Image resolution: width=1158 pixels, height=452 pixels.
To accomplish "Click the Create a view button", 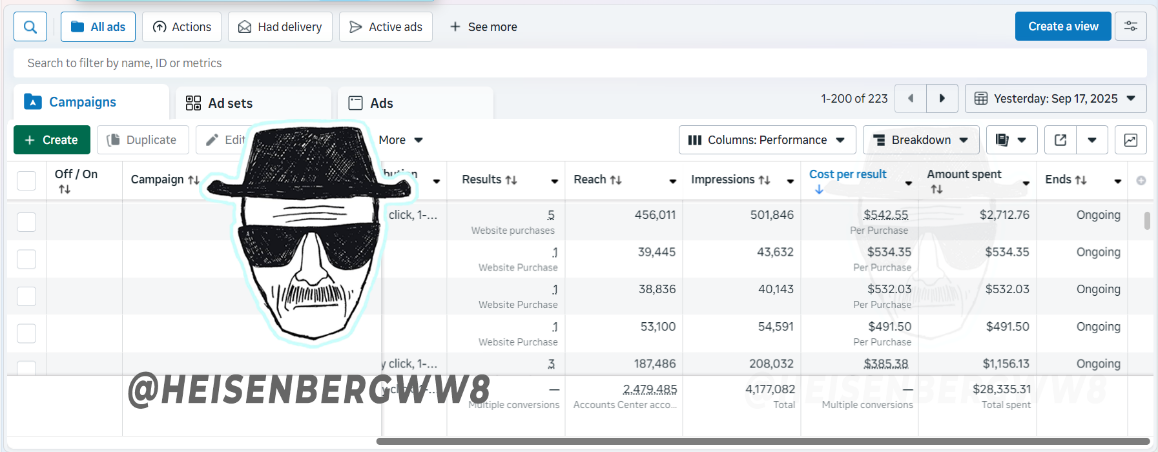I will pos(1063,27).
